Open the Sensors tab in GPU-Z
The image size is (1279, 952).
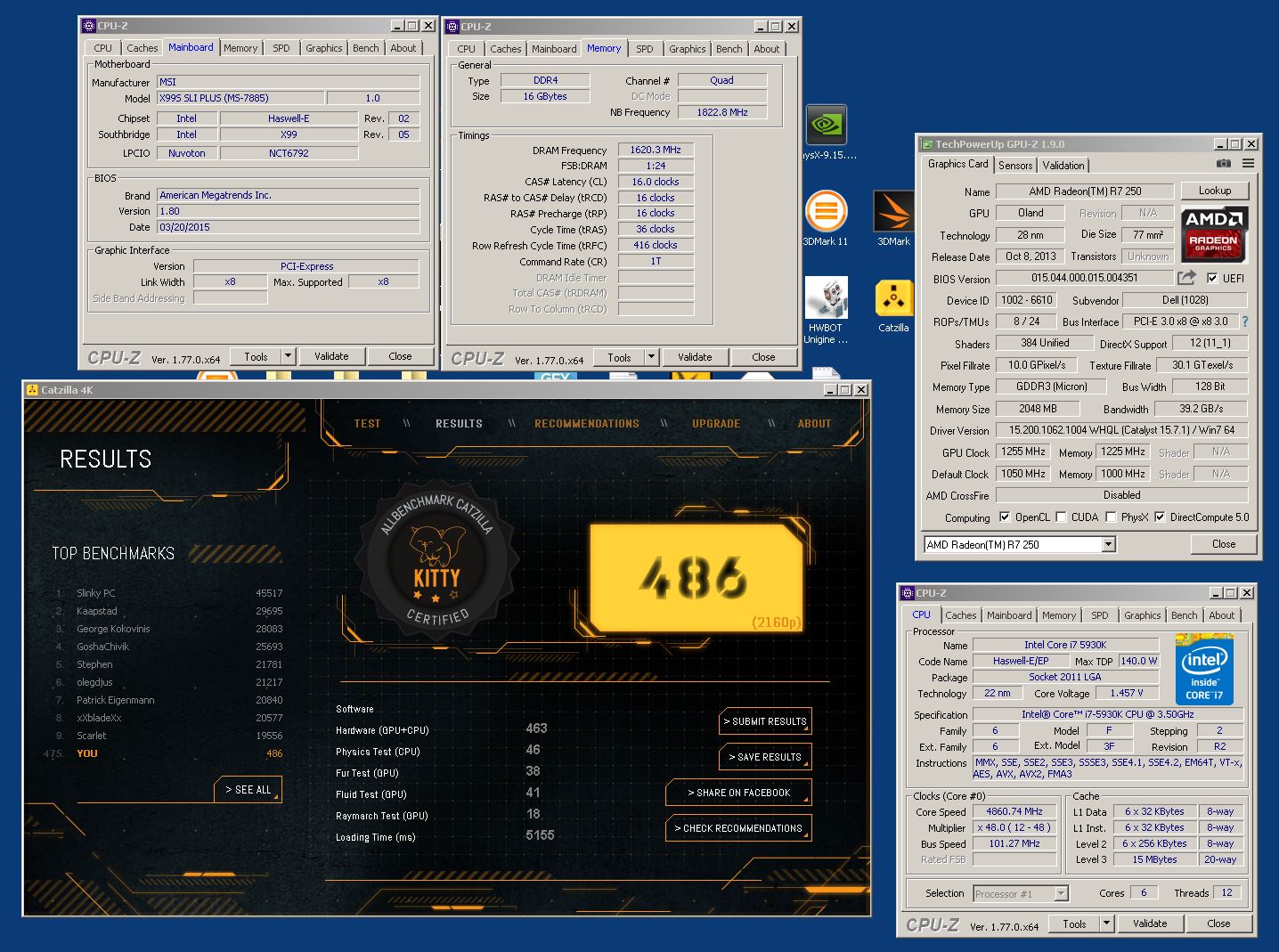1015,166
